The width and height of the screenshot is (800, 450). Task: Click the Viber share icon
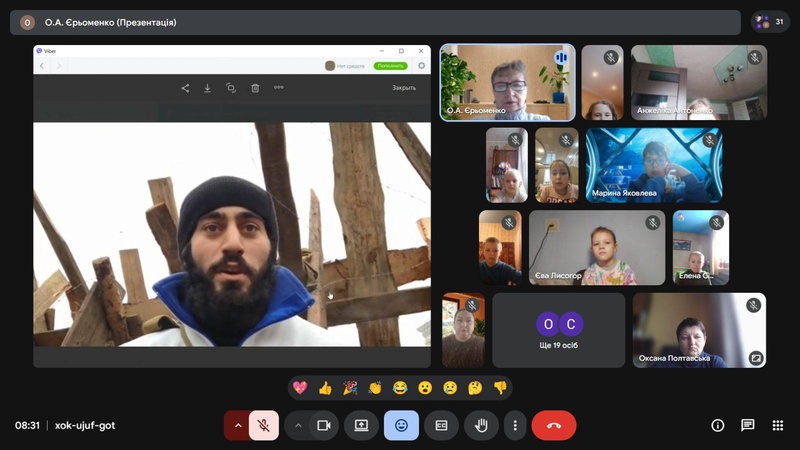[x=185, y=88]
